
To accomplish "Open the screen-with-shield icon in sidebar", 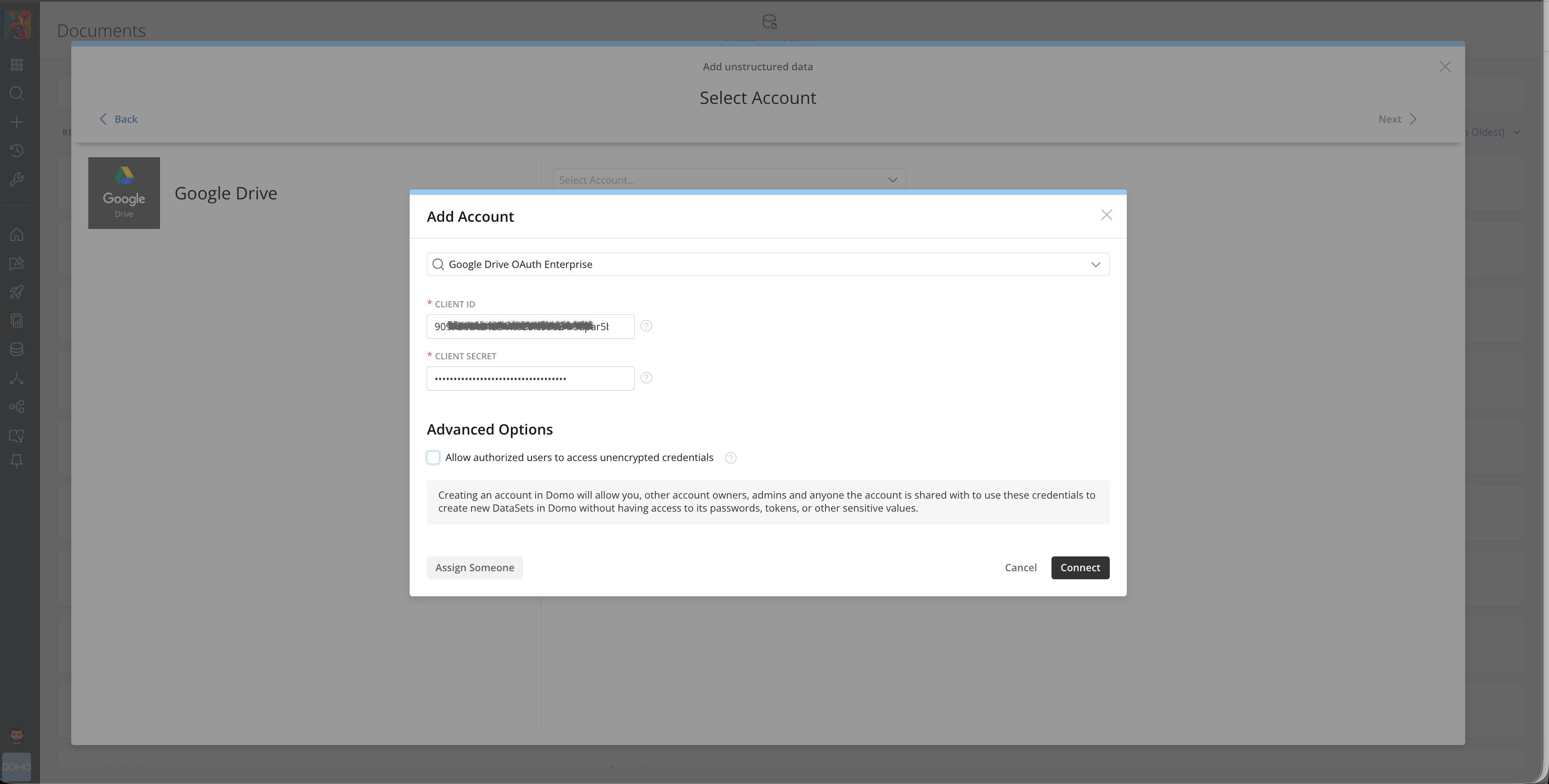I will (17, 435).
